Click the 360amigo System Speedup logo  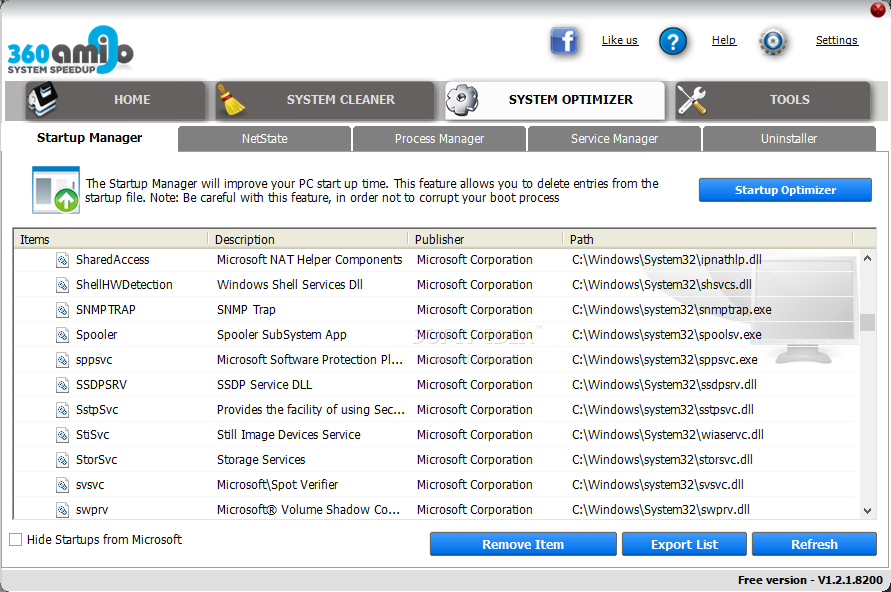coord(70,51)
